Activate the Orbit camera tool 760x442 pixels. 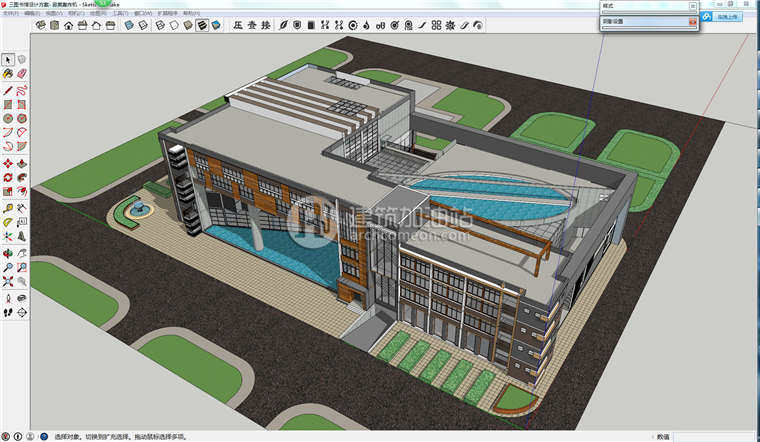(x=8, y=253)
